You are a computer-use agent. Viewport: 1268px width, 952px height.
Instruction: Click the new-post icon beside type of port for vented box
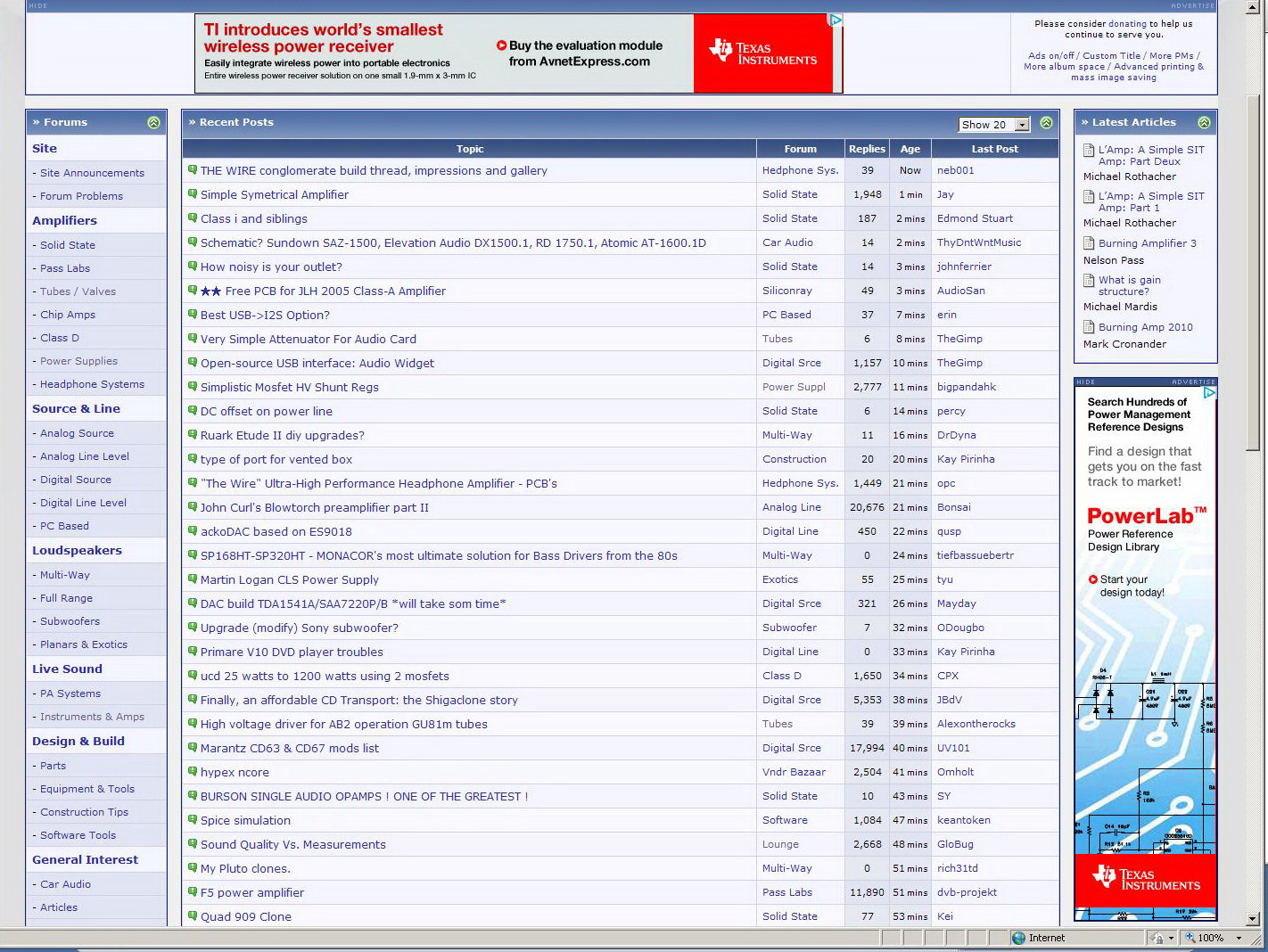[192, 458]
